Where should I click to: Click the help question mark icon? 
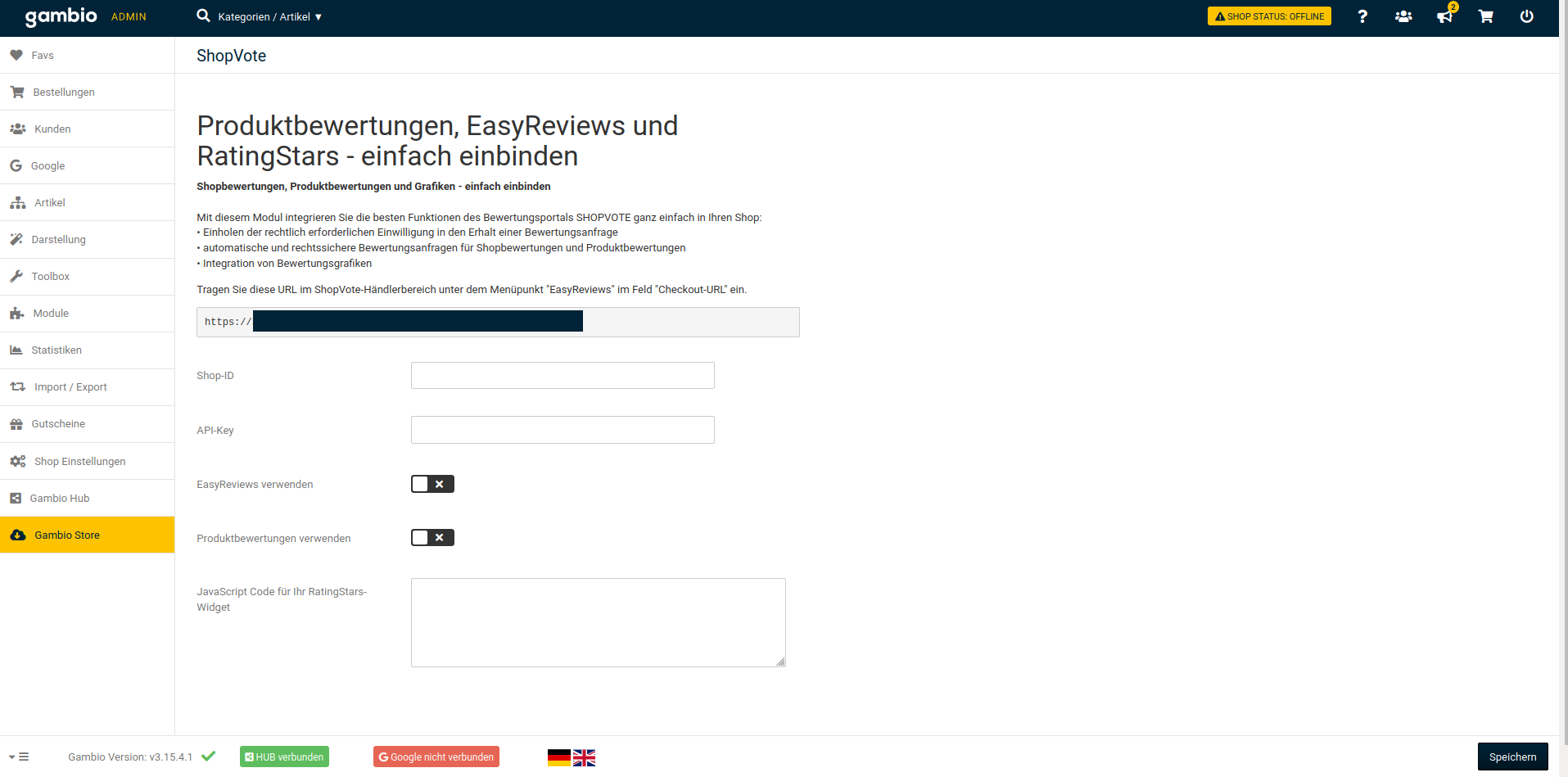[x=1362, y=16]
